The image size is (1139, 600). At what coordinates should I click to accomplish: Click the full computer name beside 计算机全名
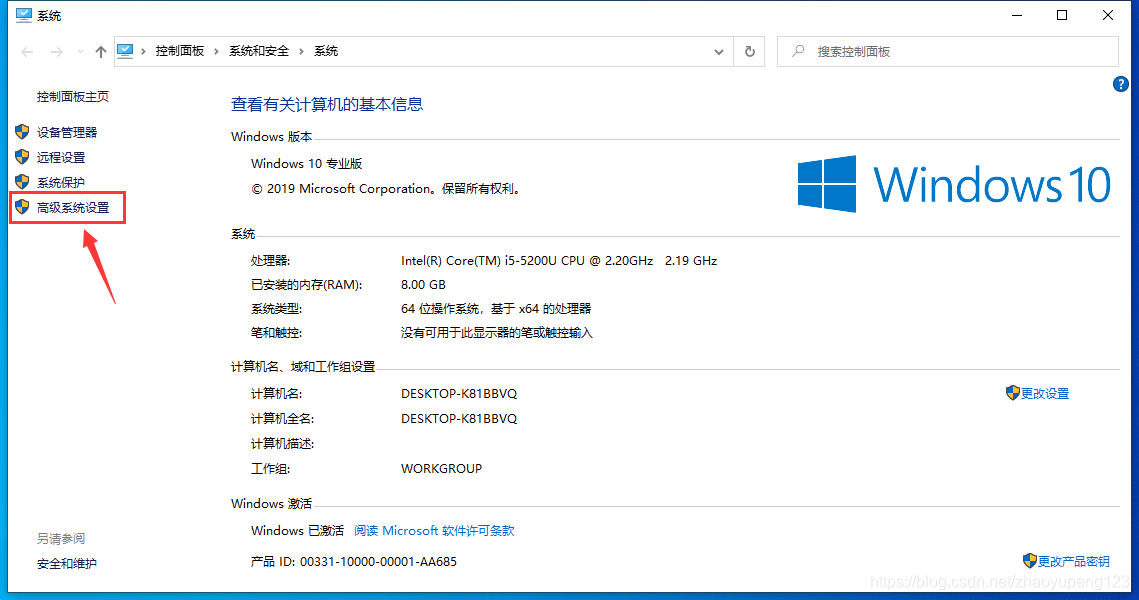459,419
